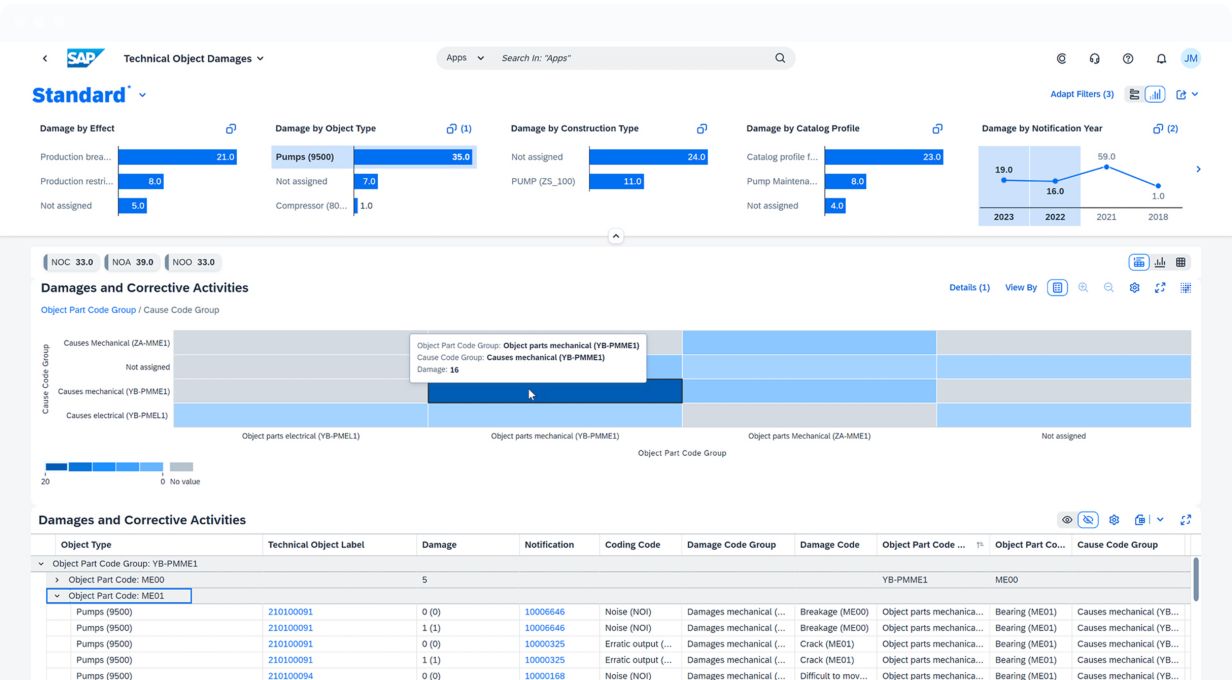The height and width of the screenshot is (680, 1232).
Task: Click the notifications bell icon
Action: pos(1161,59)
